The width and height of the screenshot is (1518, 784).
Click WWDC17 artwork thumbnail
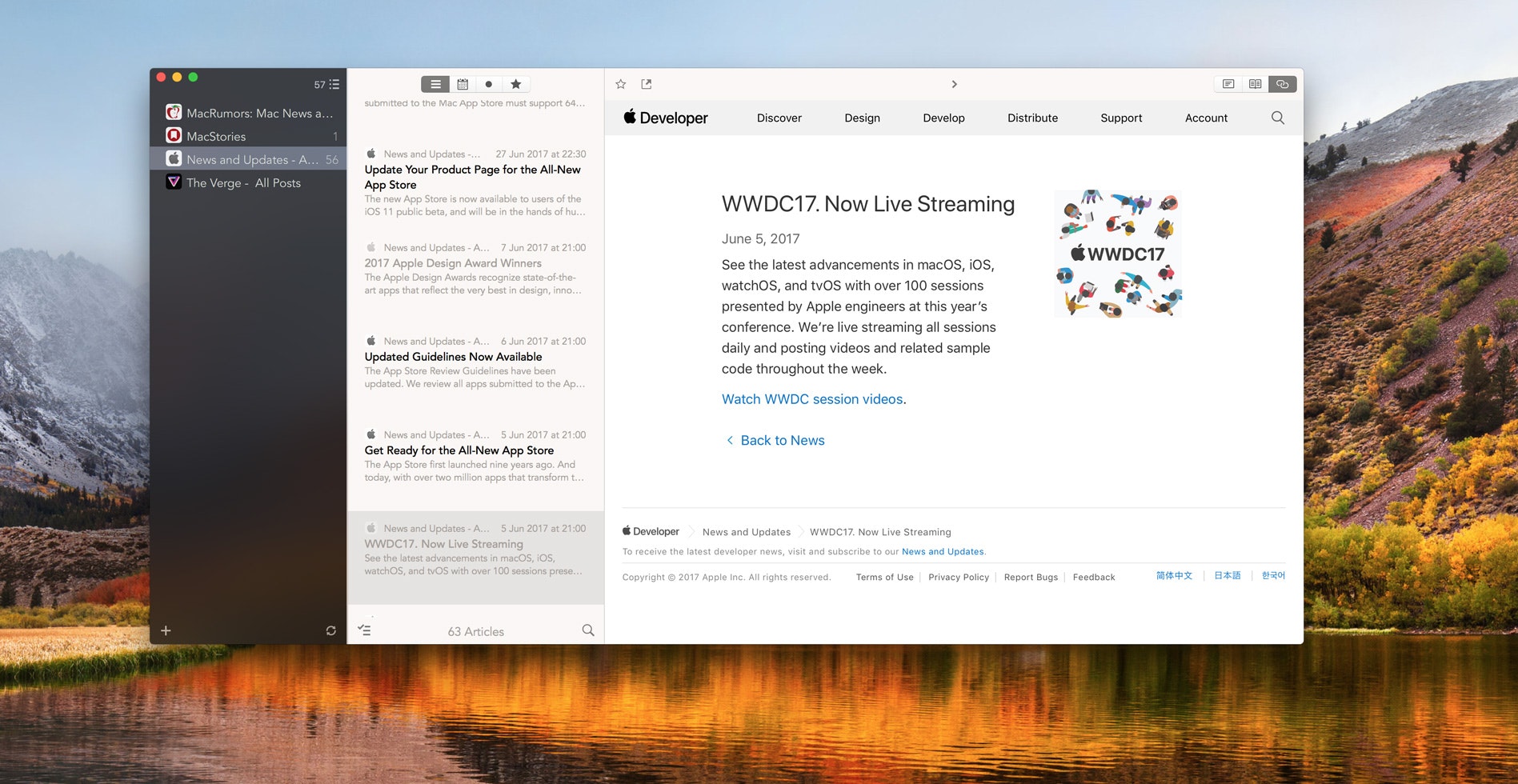click(1118, 254)
